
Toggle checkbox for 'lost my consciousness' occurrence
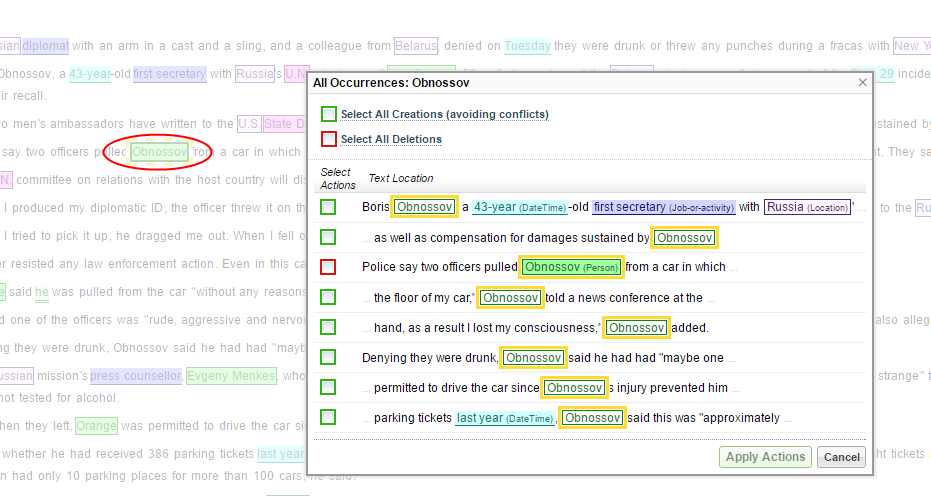point(328,327)
